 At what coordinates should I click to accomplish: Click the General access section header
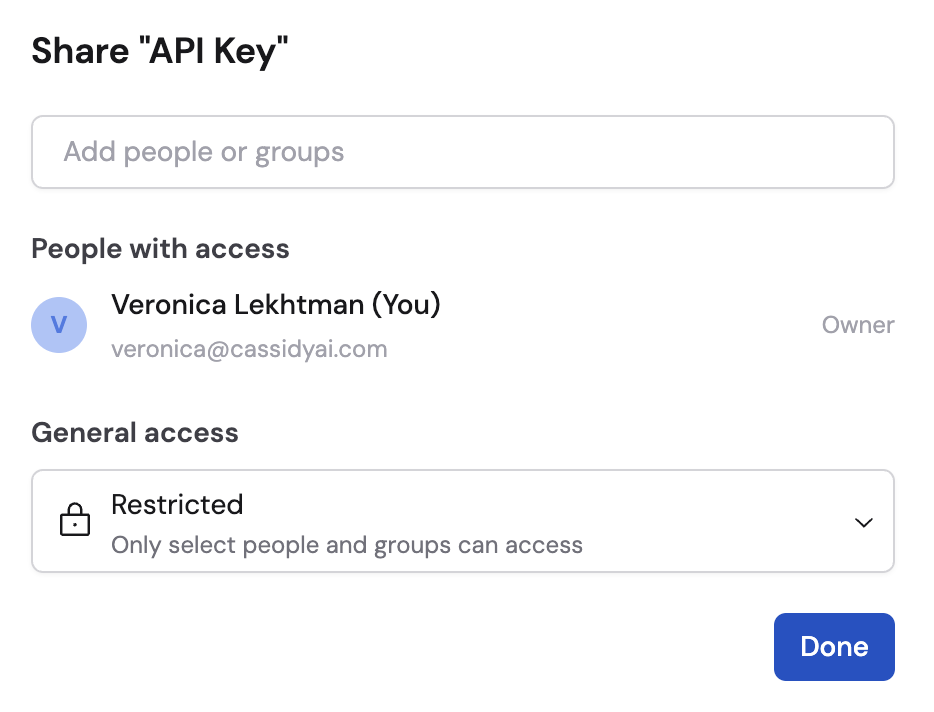pyautogui.click(x=135, y=432)
